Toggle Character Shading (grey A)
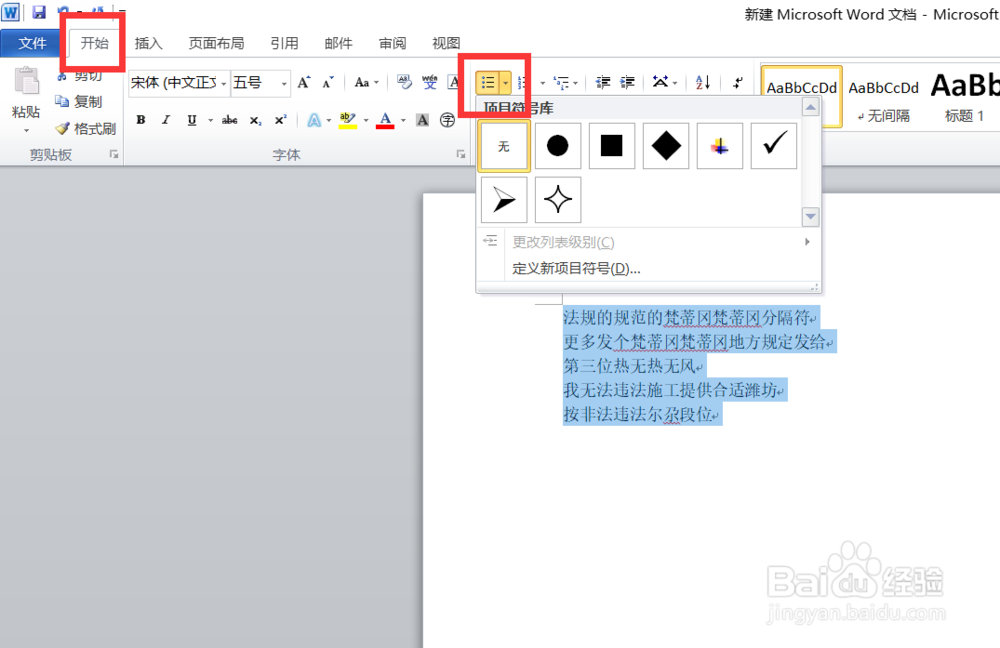 422,120
